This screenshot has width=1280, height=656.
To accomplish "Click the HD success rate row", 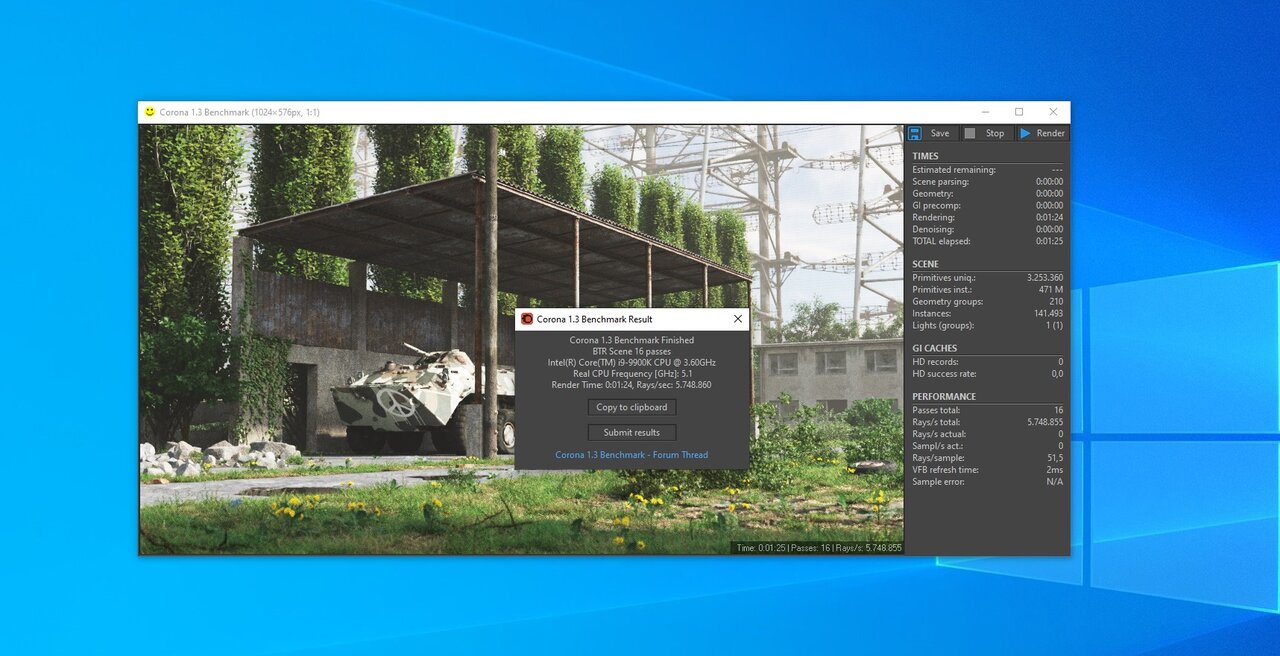I will [987, 374].
